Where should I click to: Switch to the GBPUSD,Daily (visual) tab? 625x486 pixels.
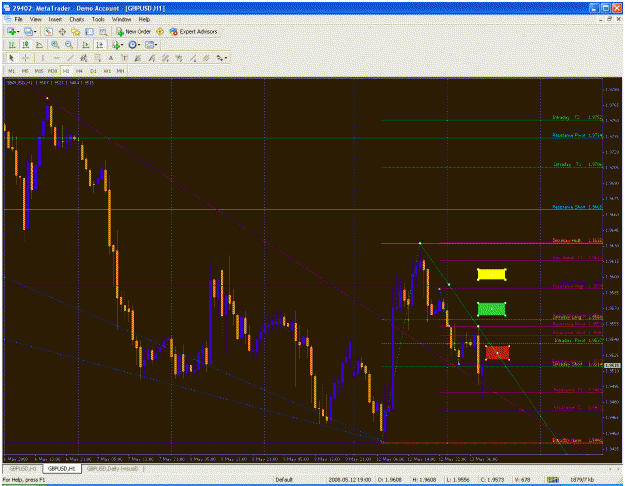point(112,468)
